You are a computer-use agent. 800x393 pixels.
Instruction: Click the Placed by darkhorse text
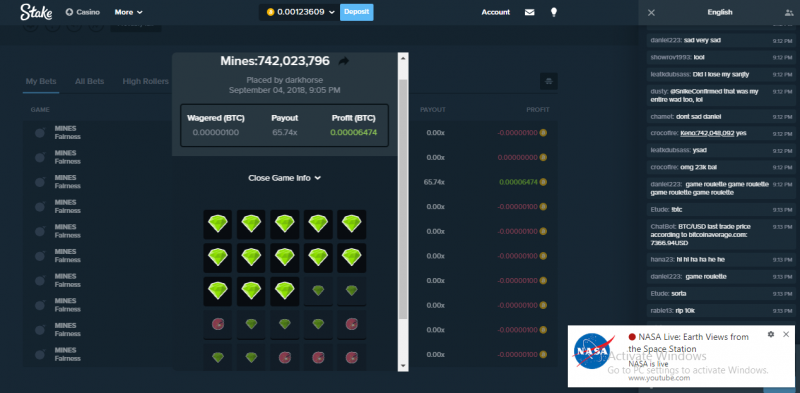(285, 80)
